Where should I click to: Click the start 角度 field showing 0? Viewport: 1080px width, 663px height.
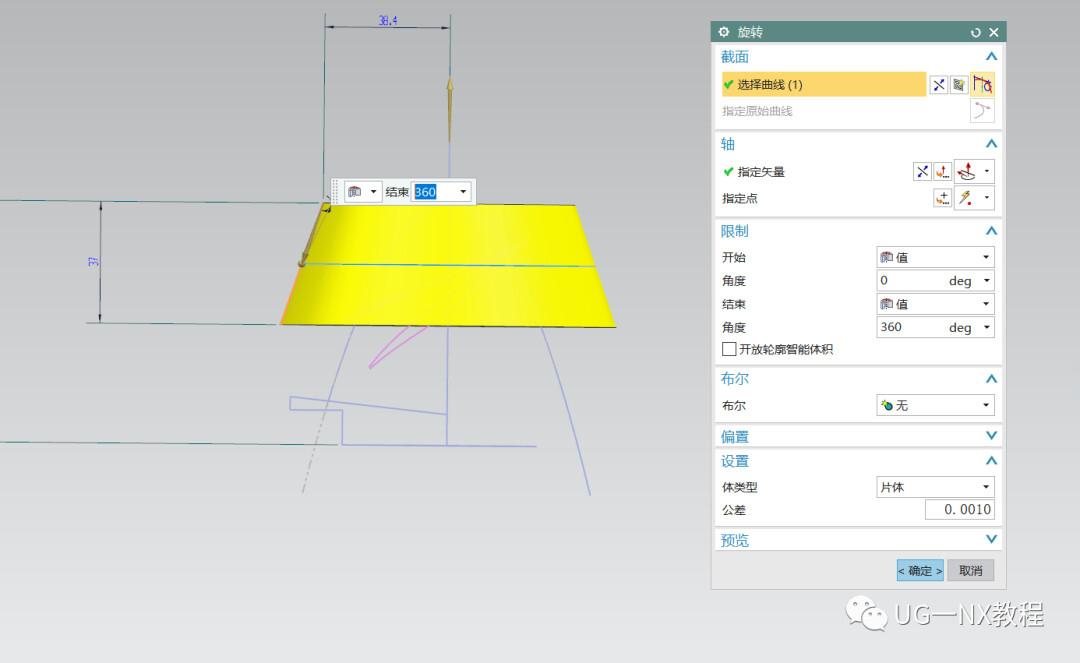pos(909,280)
